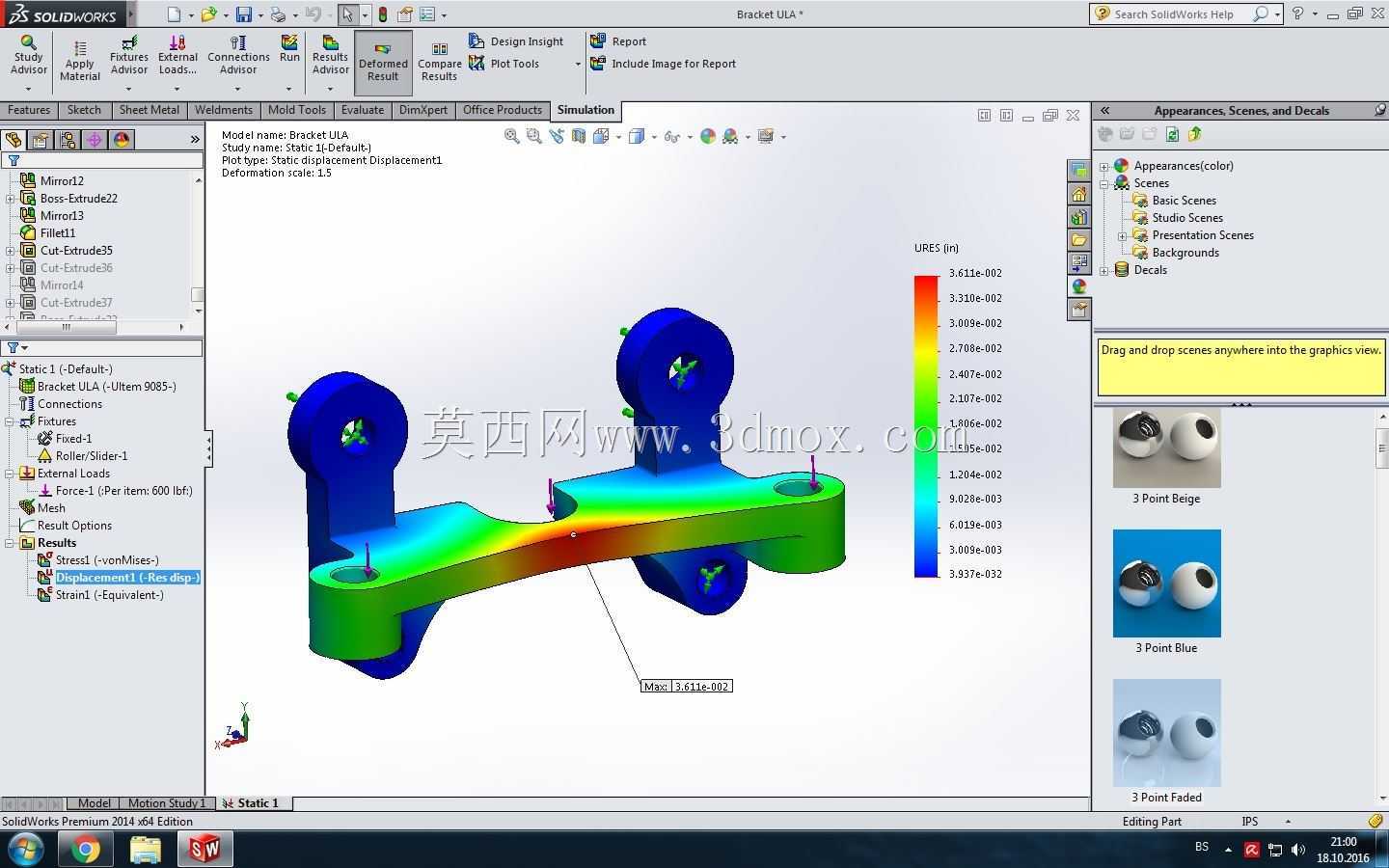Viewport: 1389px width, 868px height.
Task: Expand the Decals tree node
Action: (x=1104, y=271)
